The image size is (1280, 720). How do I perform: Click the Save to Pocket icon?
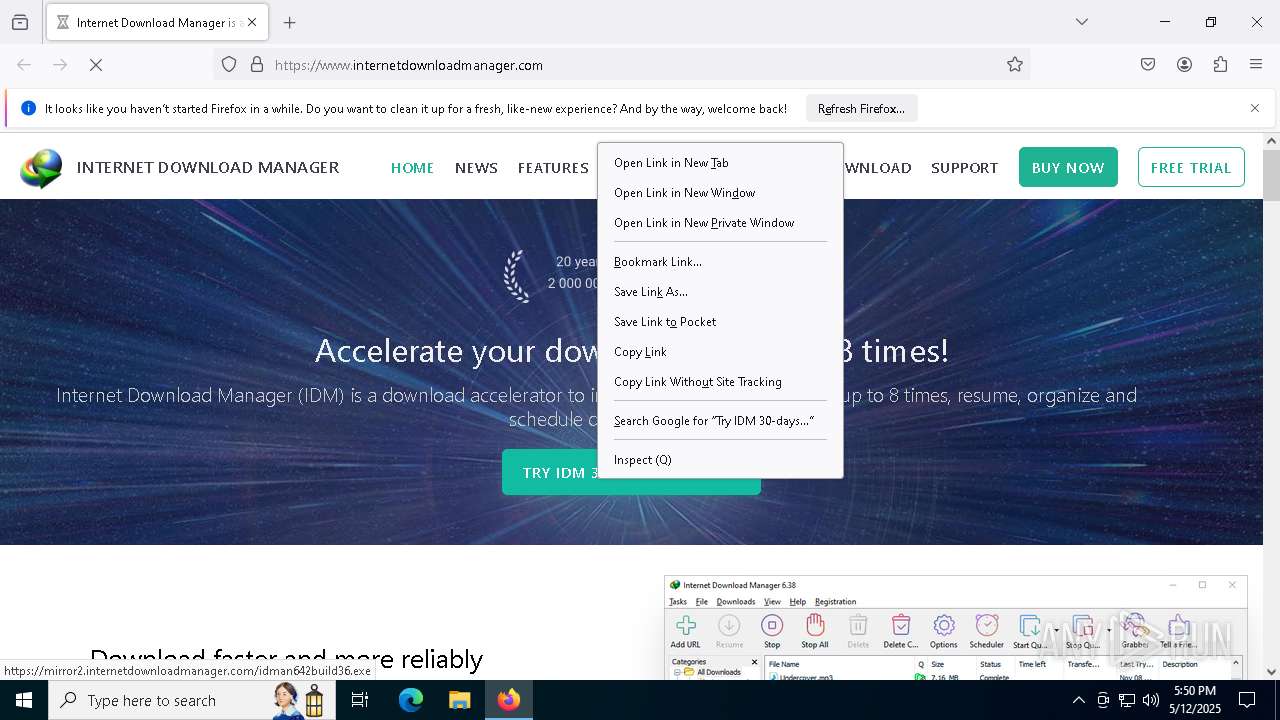1148,65
